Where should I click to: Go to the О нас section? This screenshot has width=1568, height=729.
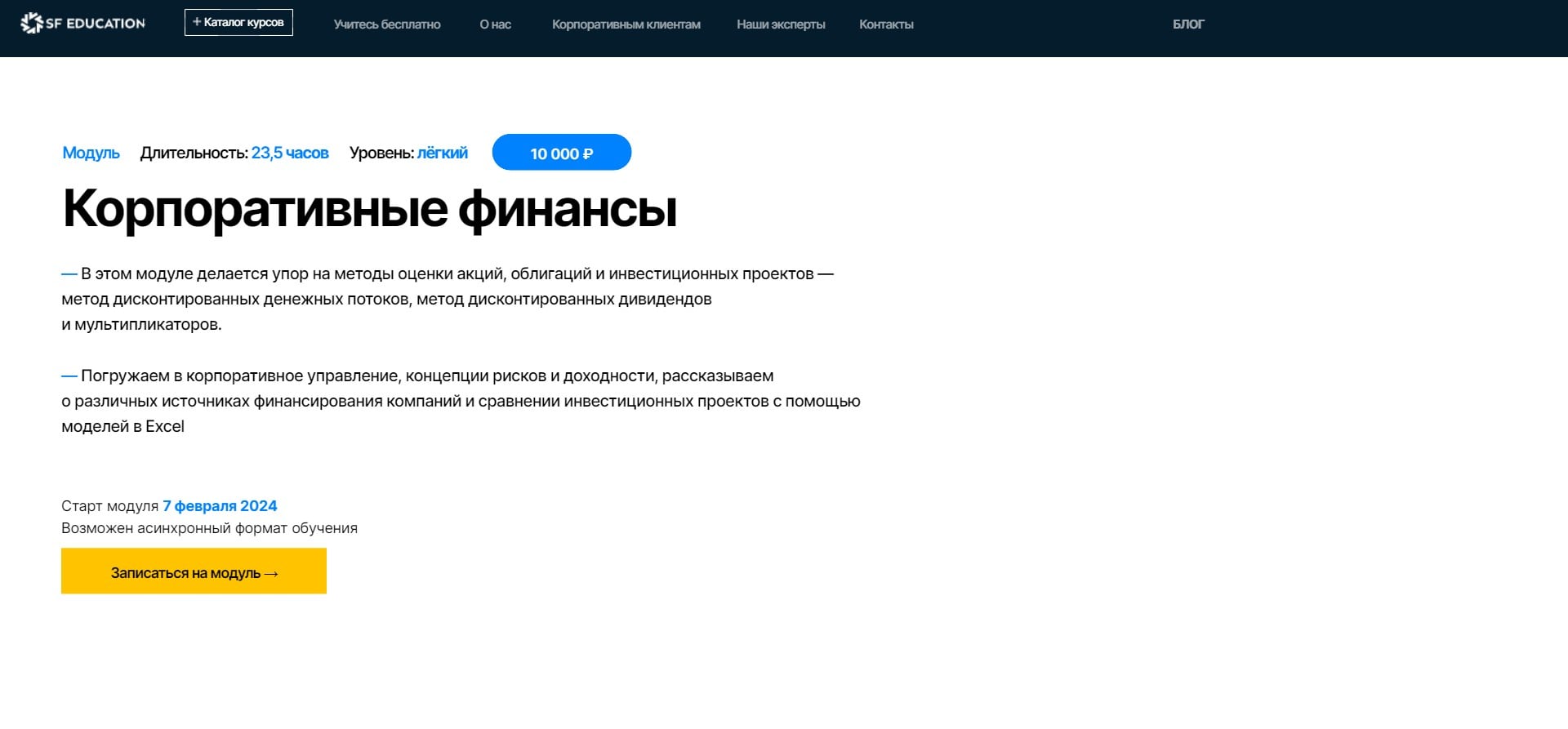(495, 24)
